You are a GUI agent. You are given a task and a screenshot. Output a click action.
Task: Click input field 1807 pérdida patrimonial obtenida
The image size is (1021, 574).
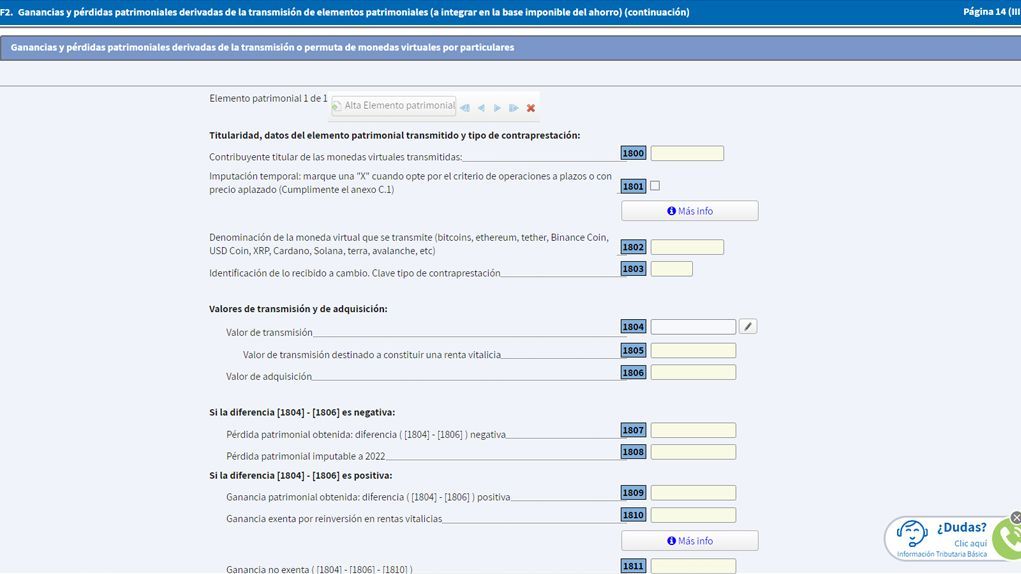693,430
